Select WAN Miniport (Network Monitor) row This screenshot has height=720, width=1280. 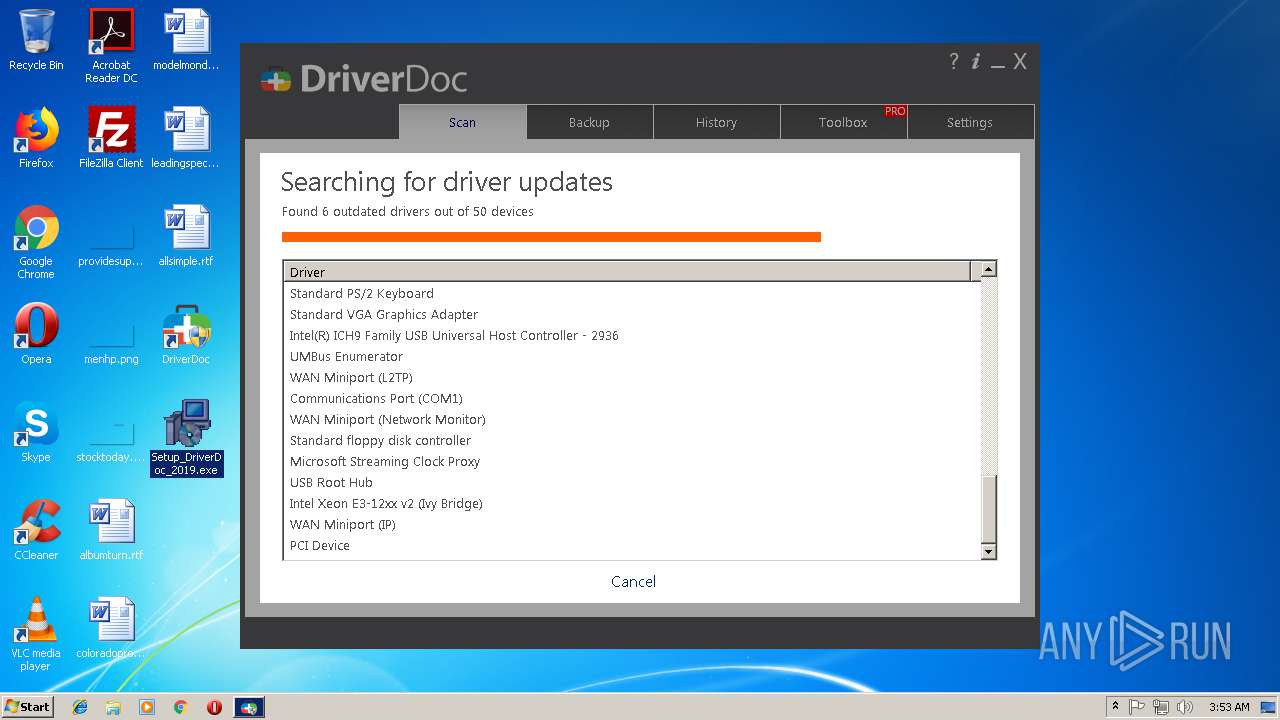pyautogui.click(x=631, y=419)
